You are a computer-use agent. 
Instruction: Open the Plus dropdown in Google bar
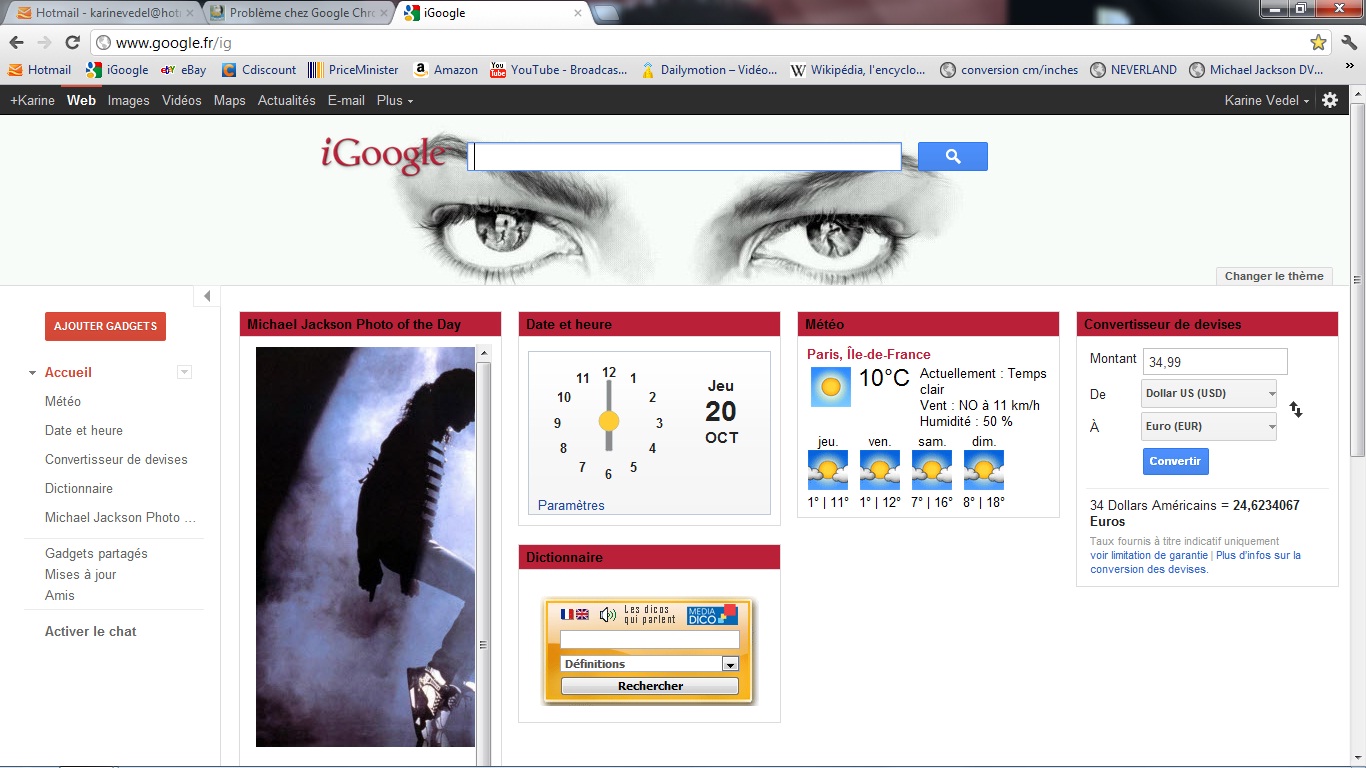(x=395, y=100)
